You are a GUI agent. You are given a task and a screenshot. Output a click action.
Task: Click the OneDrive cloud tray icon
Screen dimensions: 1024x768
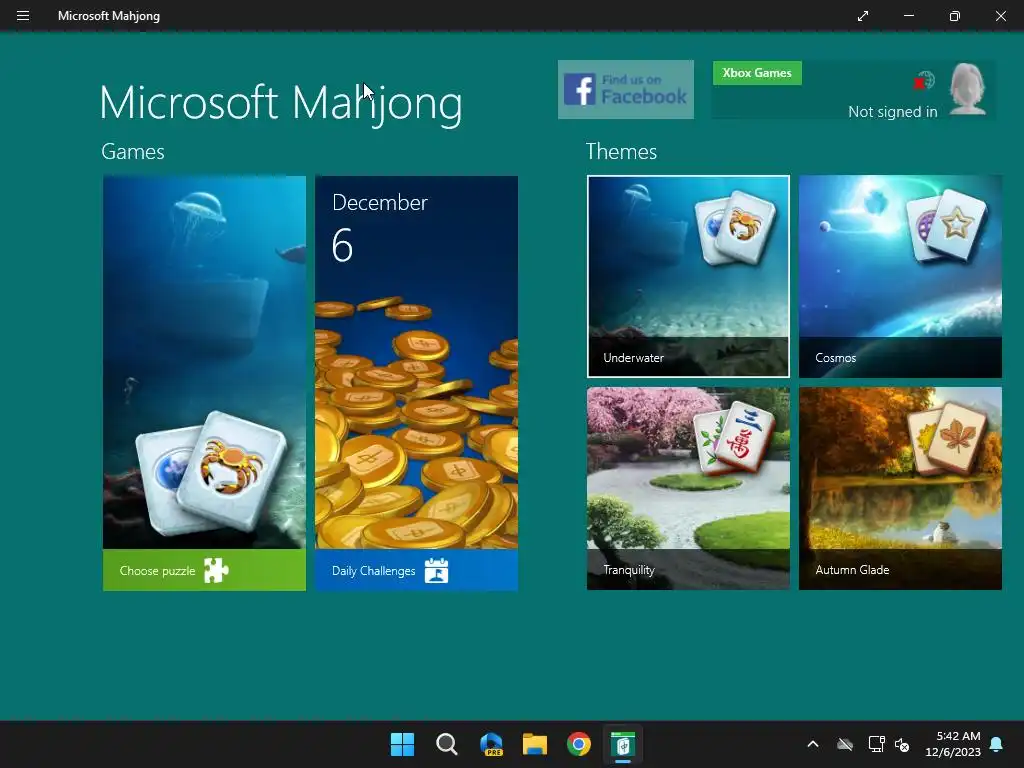coord(845,744)
